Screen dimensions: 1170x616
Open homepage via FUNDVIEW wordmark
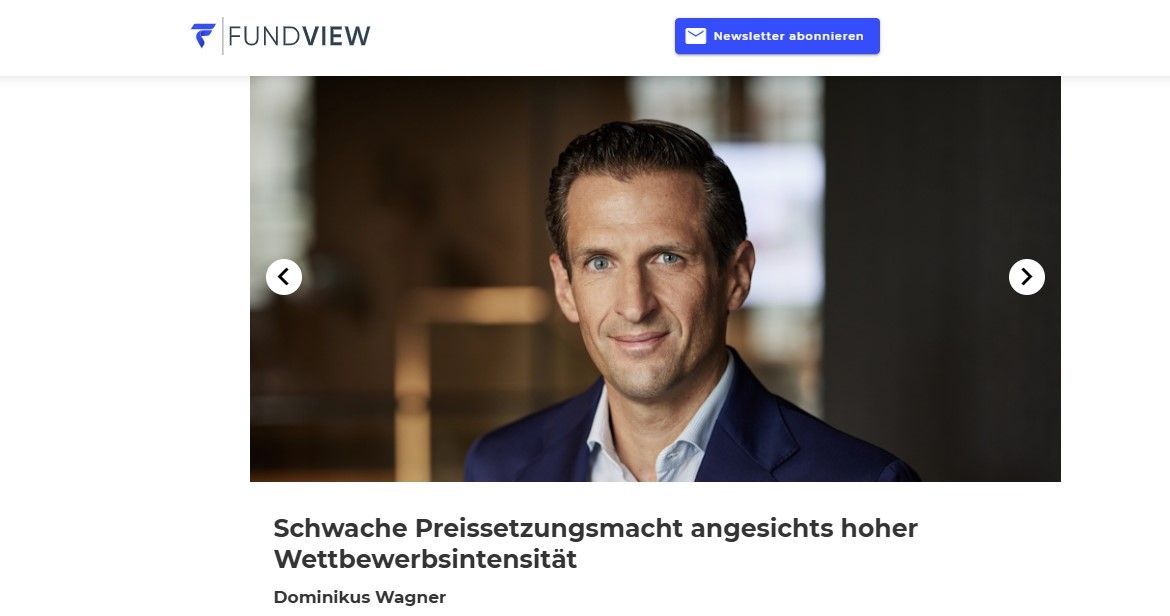[298, 36]
